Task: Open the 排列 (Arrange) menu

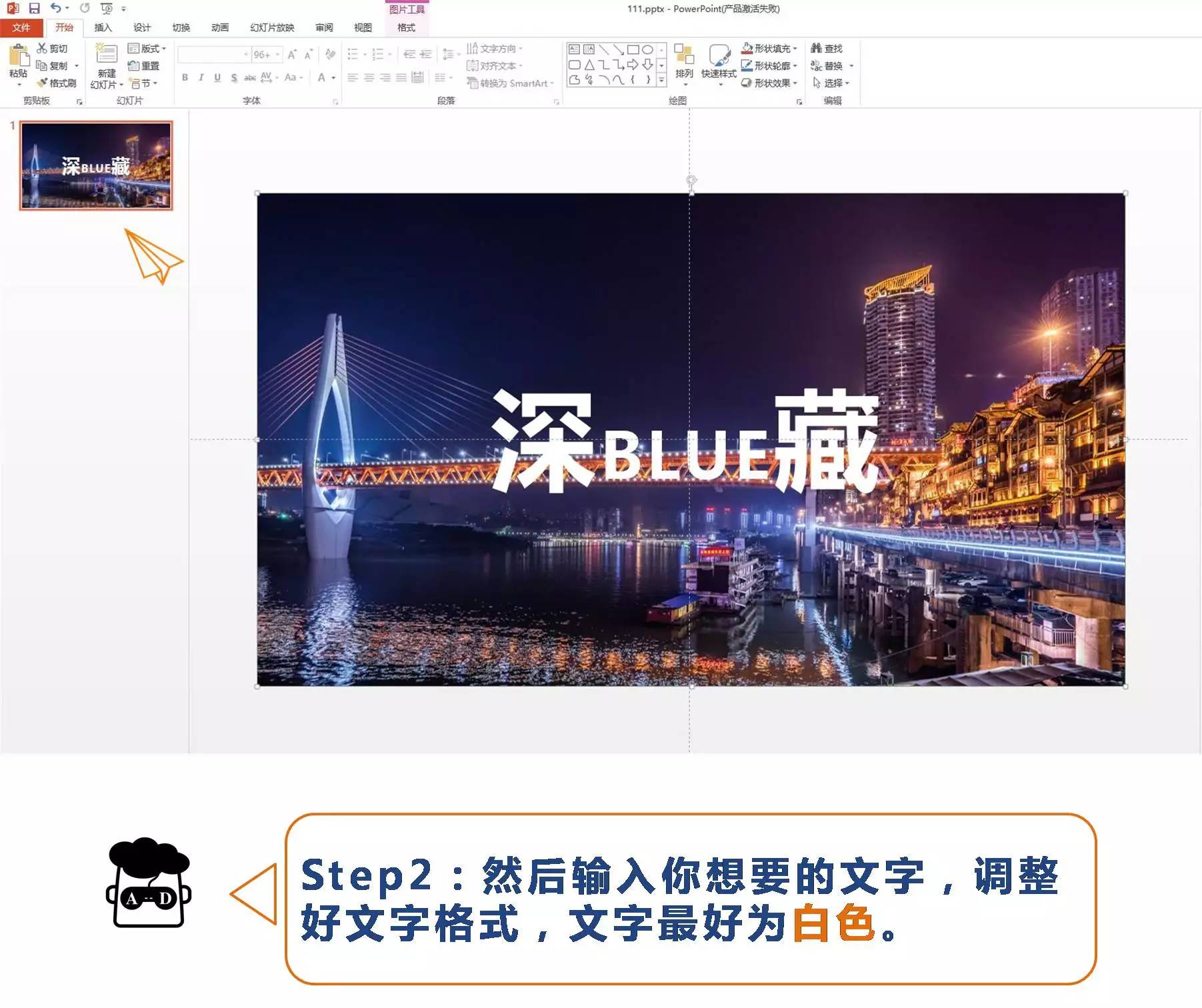Action: click(x=684, y=65)
